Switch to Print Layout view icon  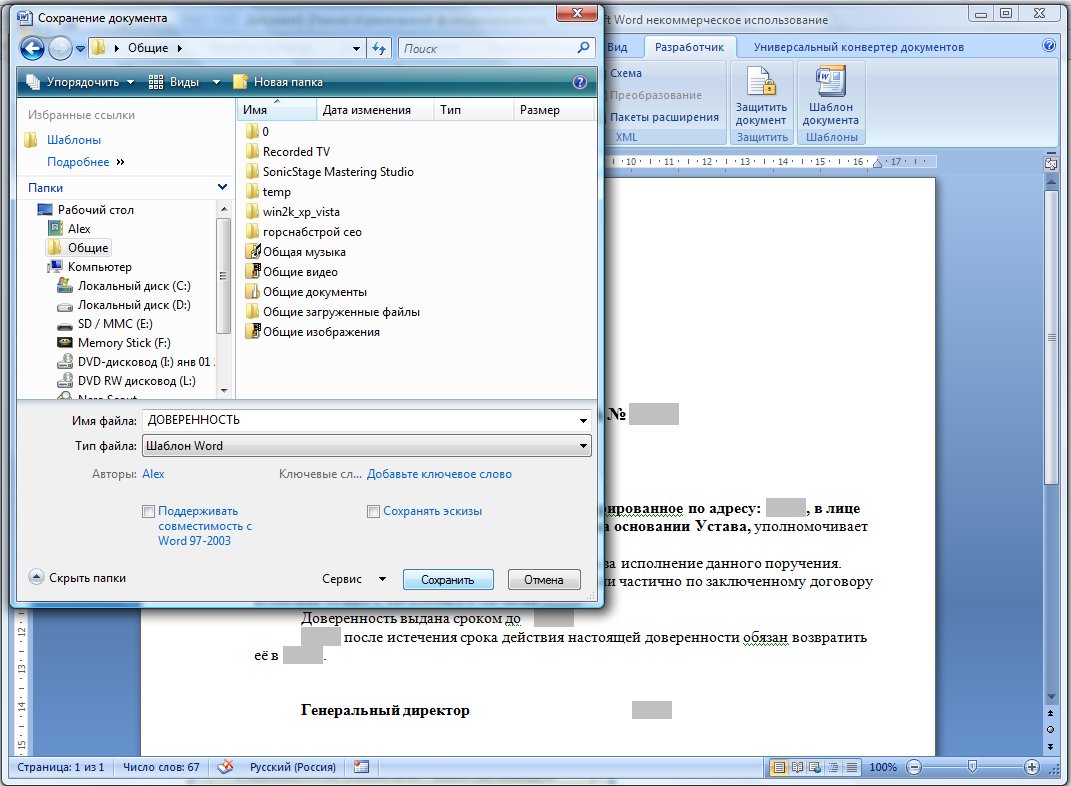778,767
